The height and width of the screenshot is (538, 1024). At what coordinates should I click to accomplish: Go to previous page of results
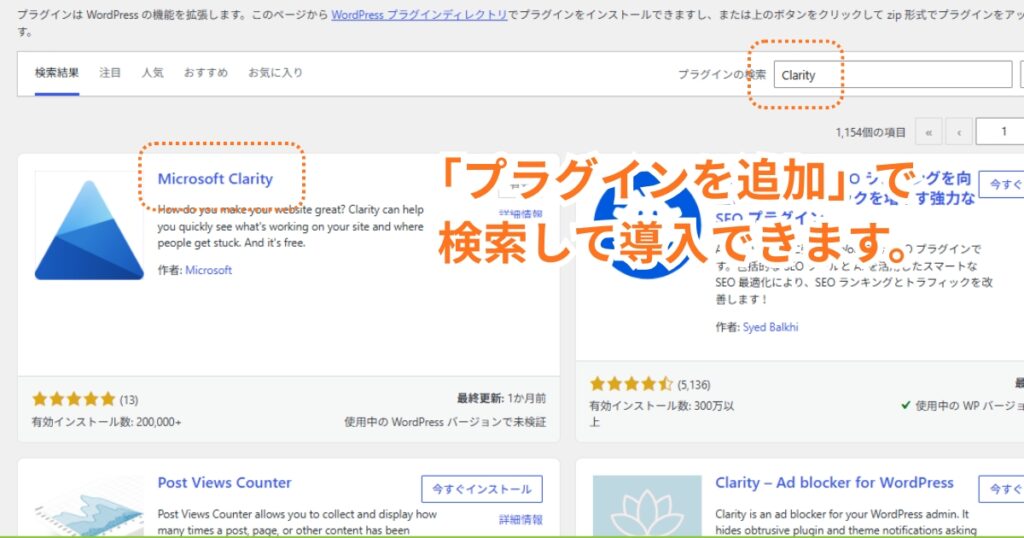click(x=959, y=132)
